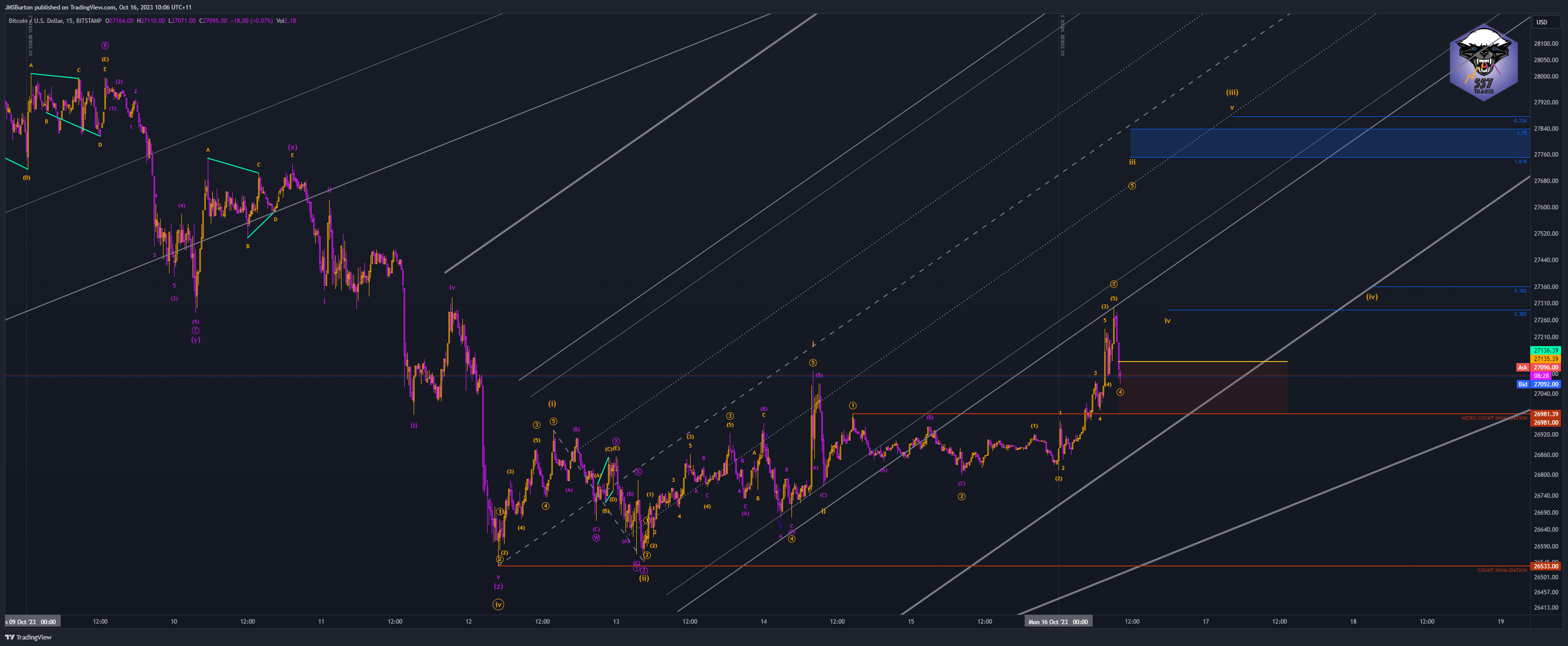Click the 08:28 candle countdown label
Image resolution: width=1568 pixels, height=646 pixels.
[x=1542, y=376]
